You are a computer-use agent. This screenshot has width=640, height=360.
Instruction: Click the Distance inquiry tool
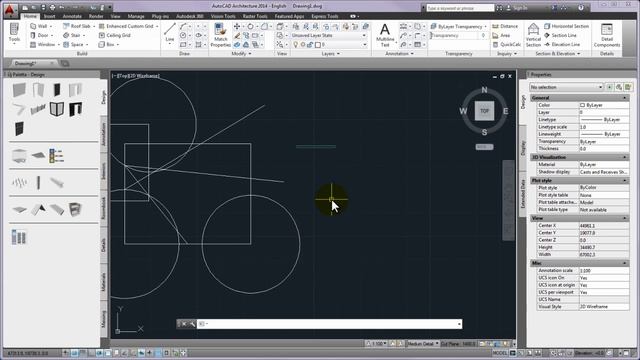(x=505, y=26)
